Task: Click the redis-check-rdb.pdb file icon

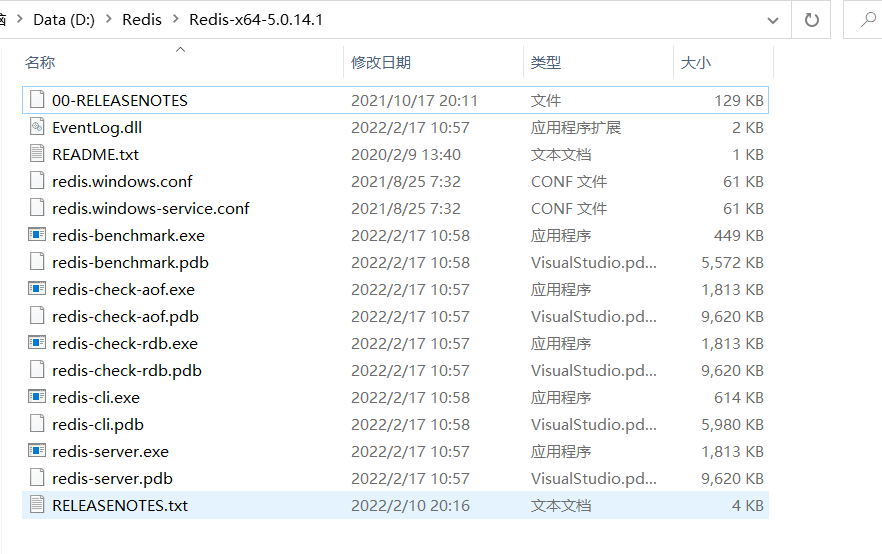Action: point(37,370)
